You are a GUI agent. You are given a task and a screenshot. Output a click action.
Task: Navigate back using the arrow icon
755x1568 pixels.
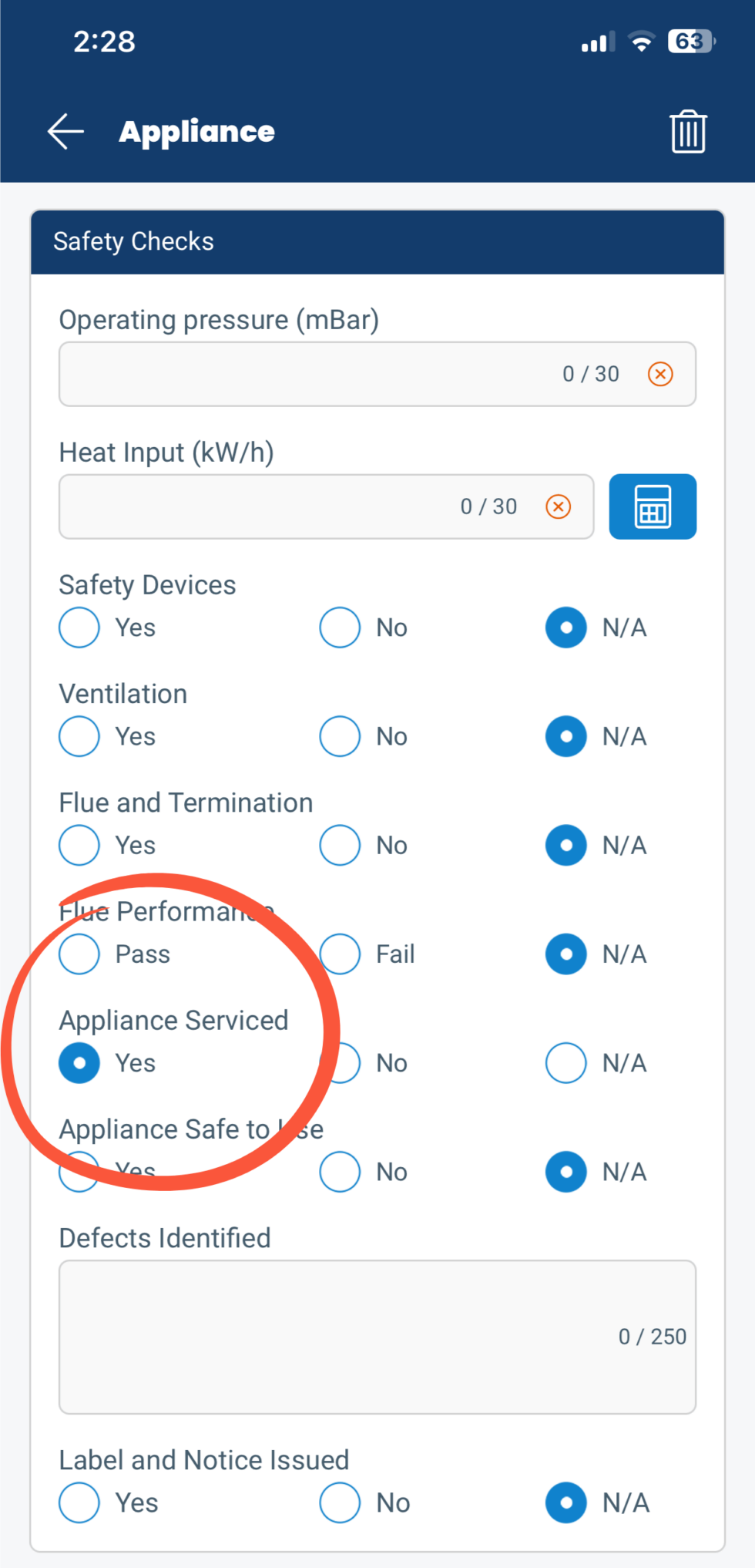point(65,131)
